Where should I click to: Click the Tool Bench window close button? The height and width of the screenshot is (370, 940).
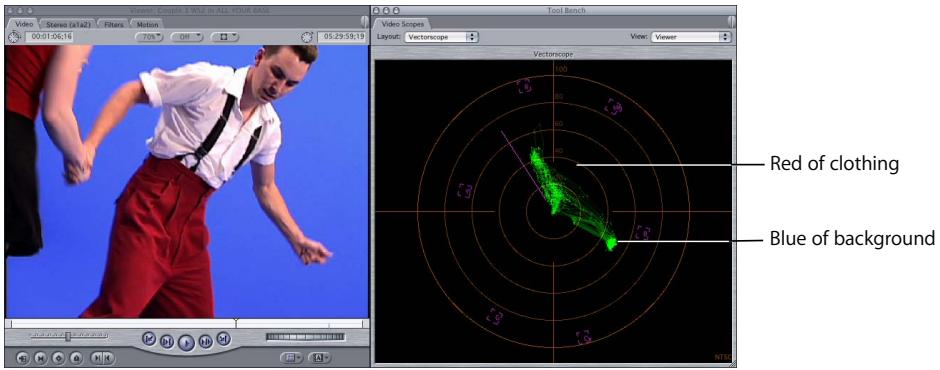(377, 11)
